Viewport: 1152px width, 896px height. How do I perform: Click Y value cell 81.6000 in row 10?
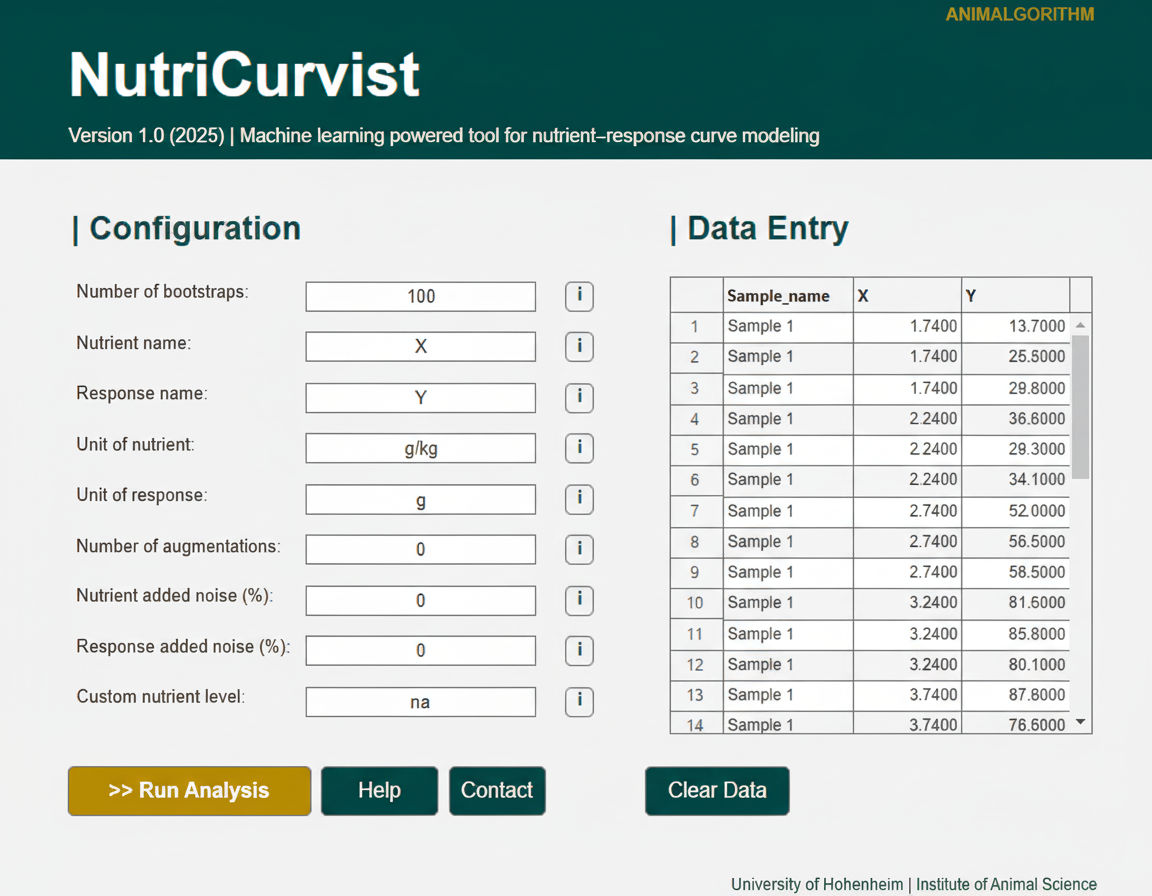(1016, 603)
